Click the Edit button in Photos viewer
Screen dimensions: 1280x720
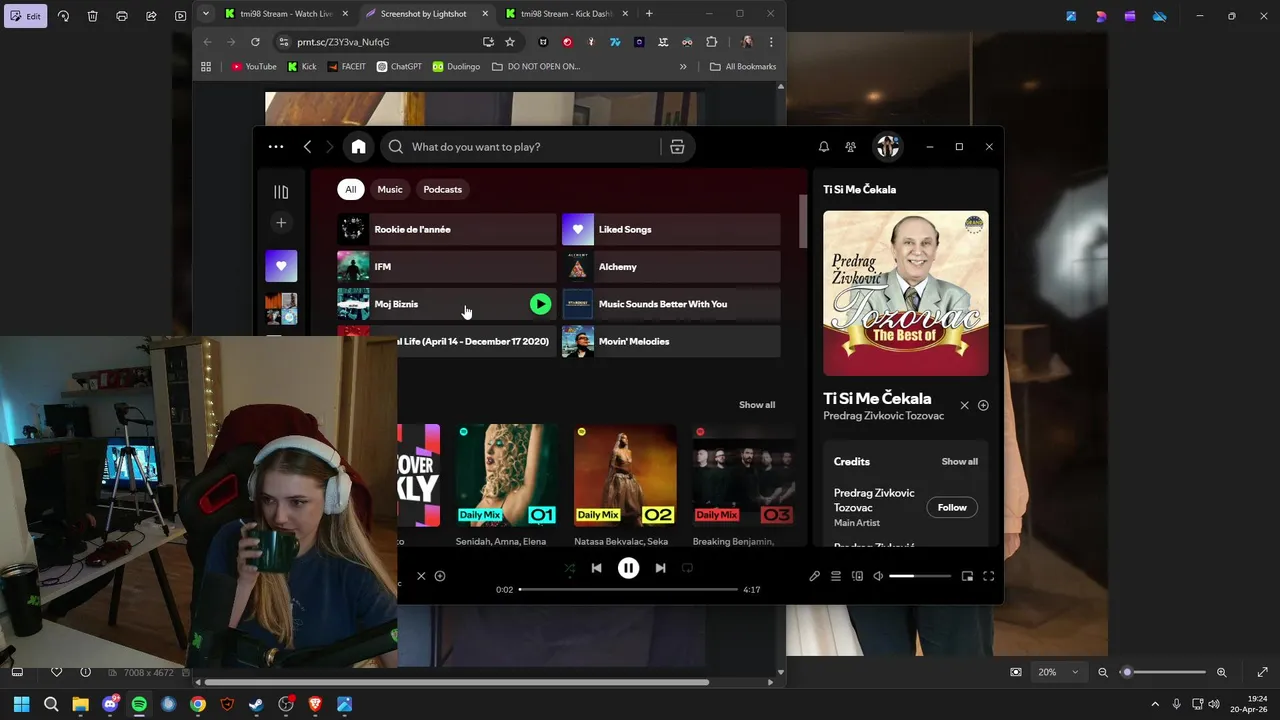pos(25,16)
